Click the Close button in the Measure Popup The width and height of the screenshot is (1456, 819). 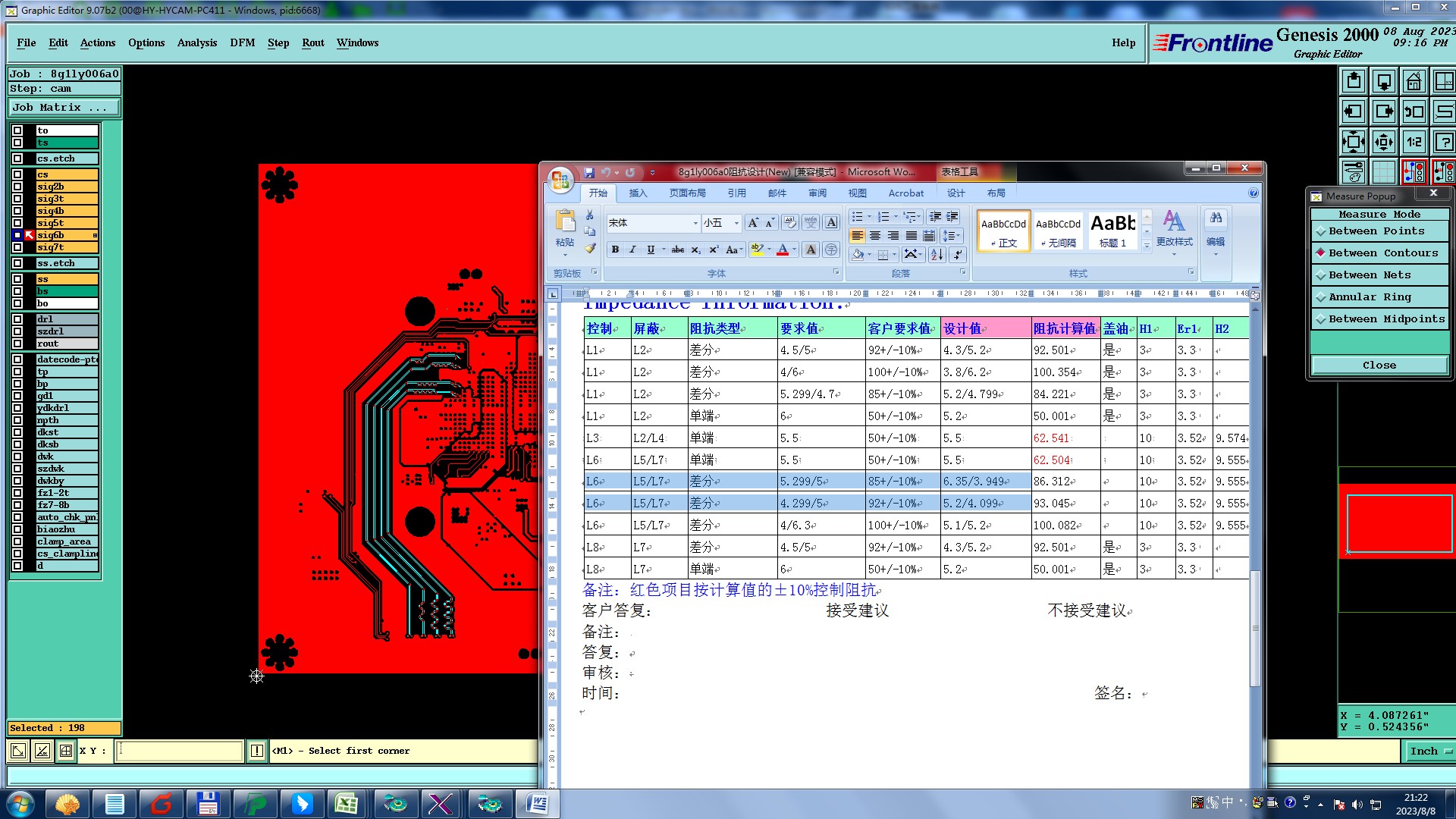click(x=1379, y=366)
